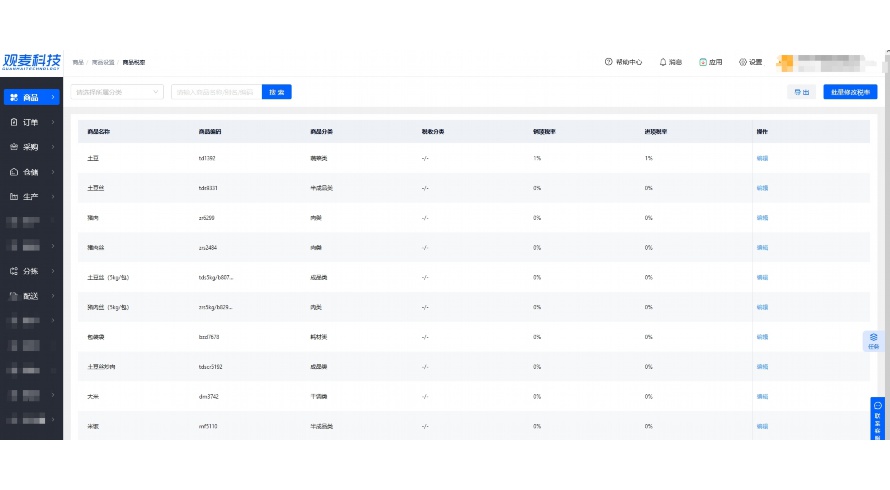
Task: Open the 联系客服 contact support side tab
Action: point(877,420)
